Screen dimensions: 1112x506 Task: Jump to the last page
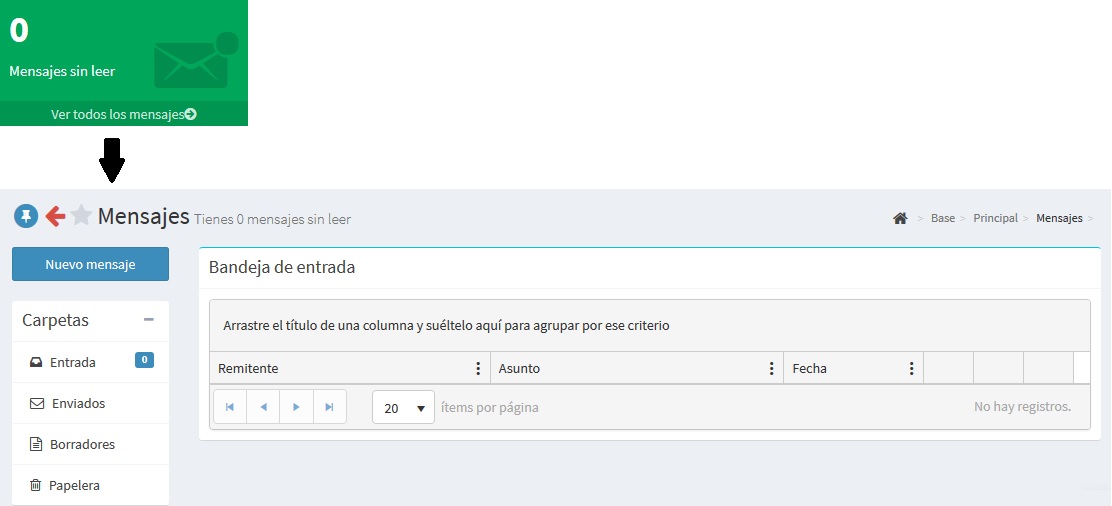[x=329, y=407]
